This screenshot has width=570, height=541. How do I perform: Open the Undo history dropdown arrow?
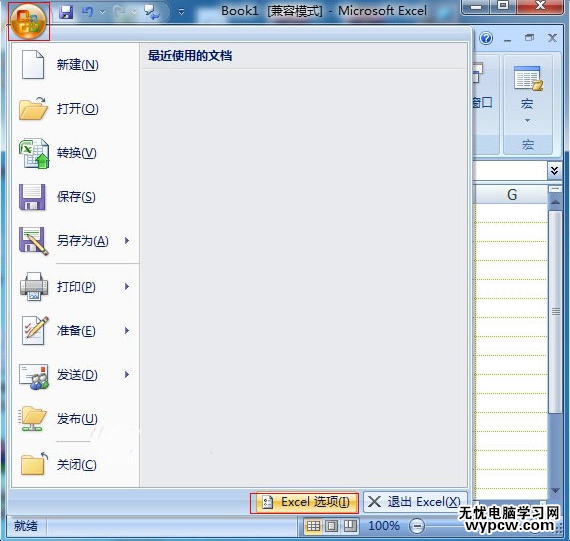[x=103, y=12]
